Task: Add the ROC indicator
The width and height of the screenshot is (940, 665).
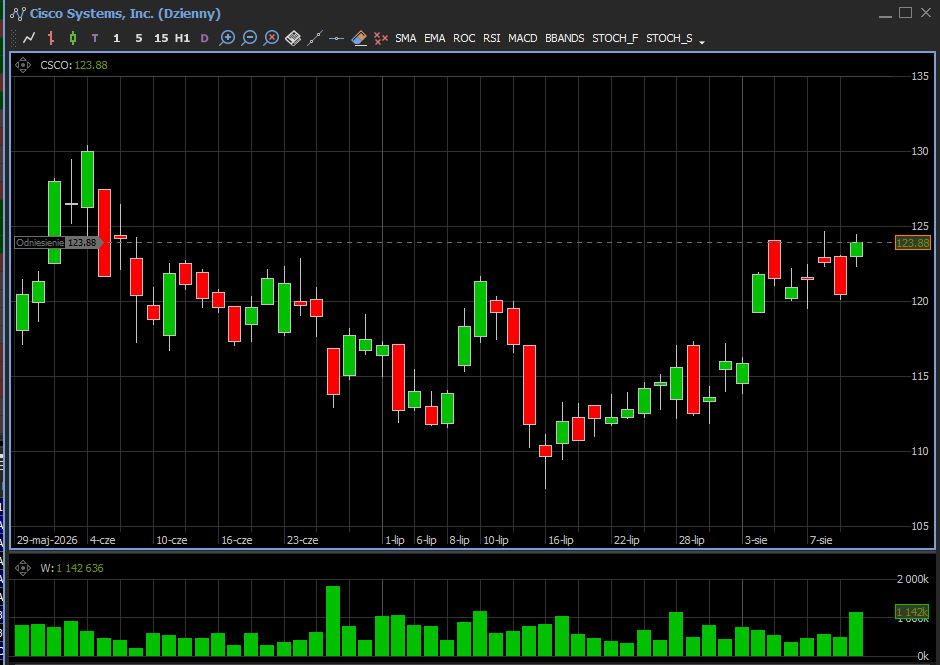Action: click(464, 38)
